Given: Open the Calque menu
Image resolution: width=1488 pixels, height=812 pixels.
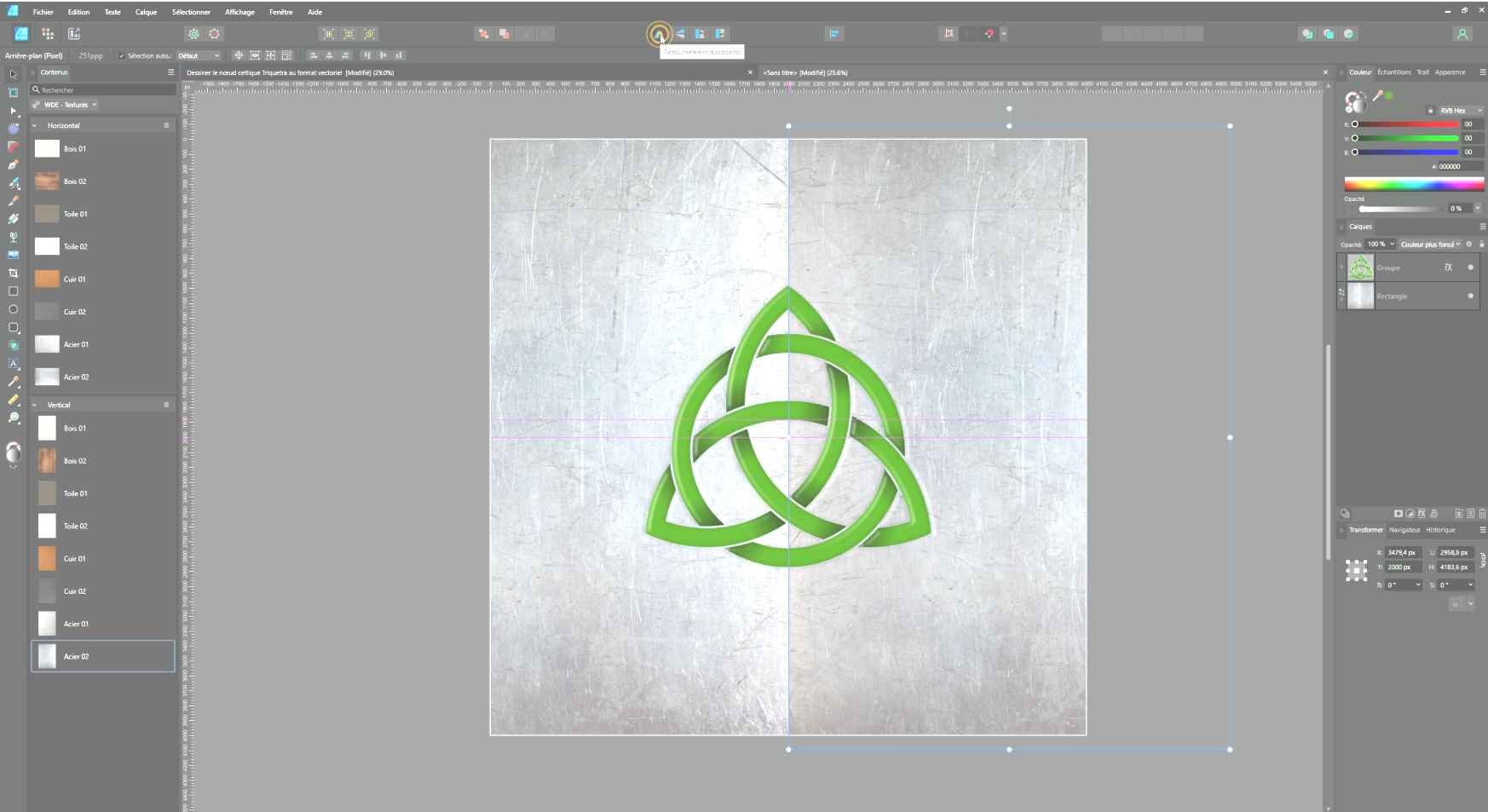Looking at the screenshot, I should (146, 12).
